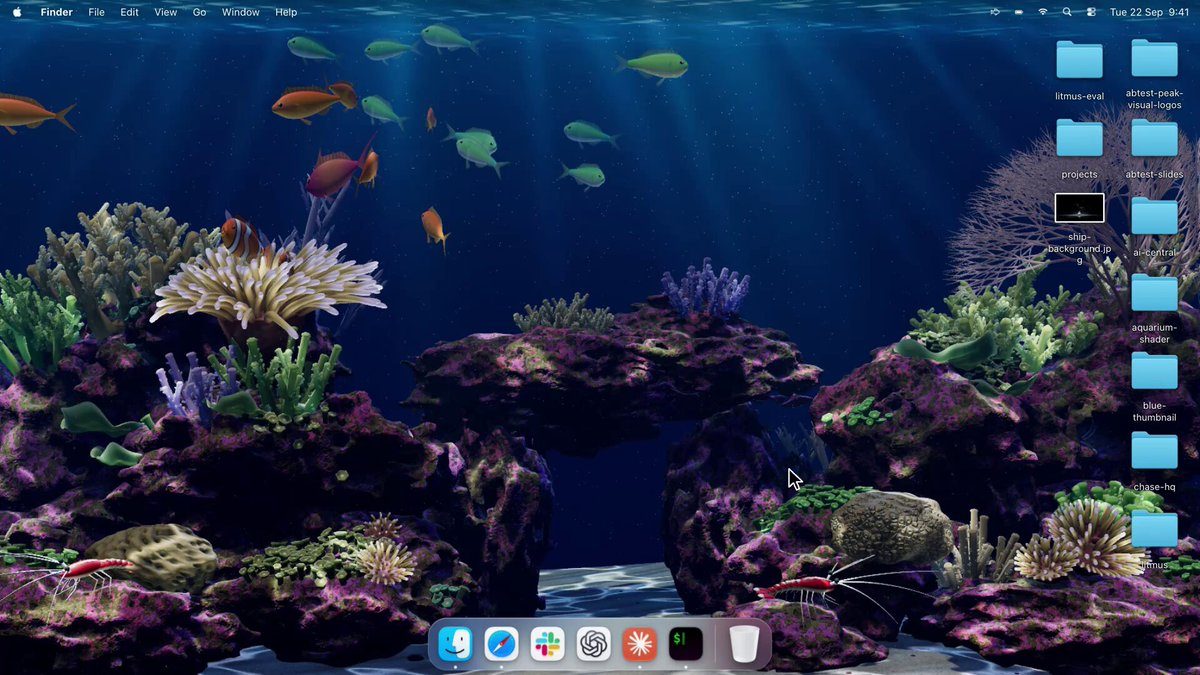Image resolution: width=1200 pixels, height=675 pixels.
Task: Select the projects folder on desktop
Action: click(1079, 138)
